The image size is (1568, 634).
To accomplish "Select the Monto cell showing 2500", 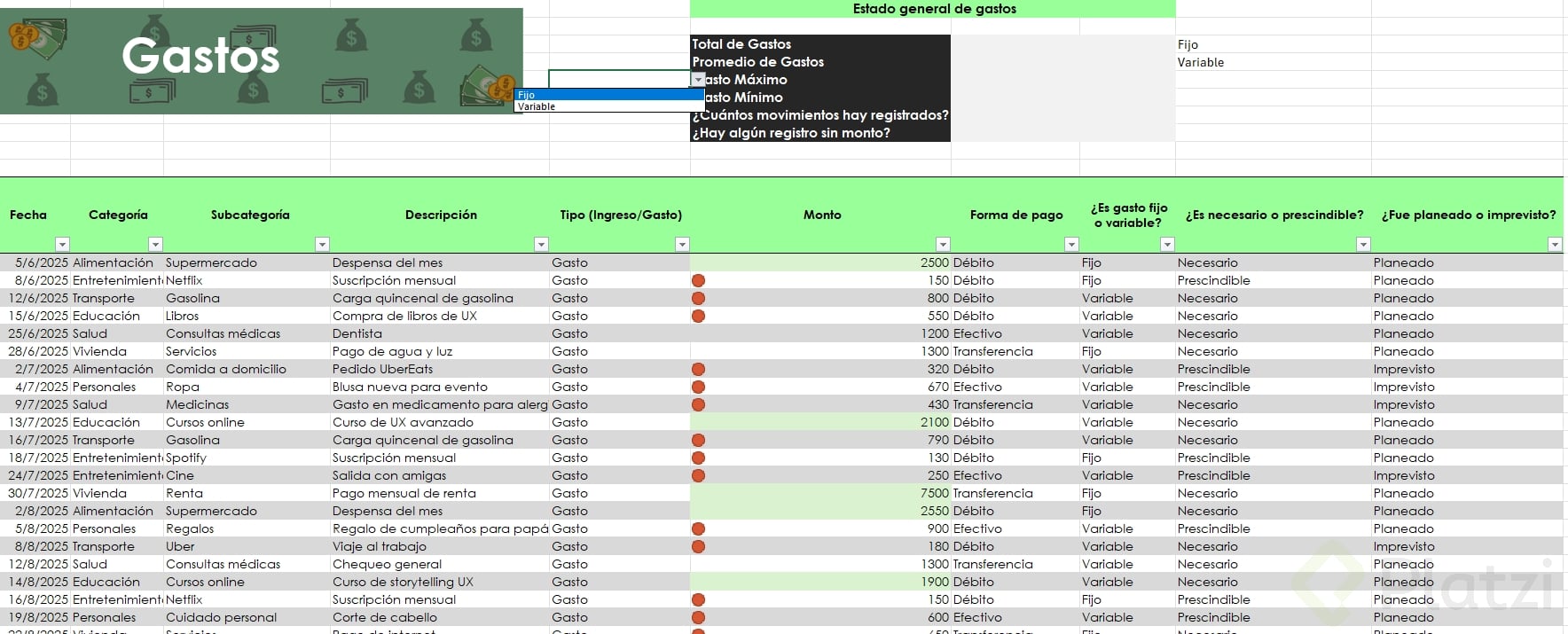I will (x=820, y=262).
